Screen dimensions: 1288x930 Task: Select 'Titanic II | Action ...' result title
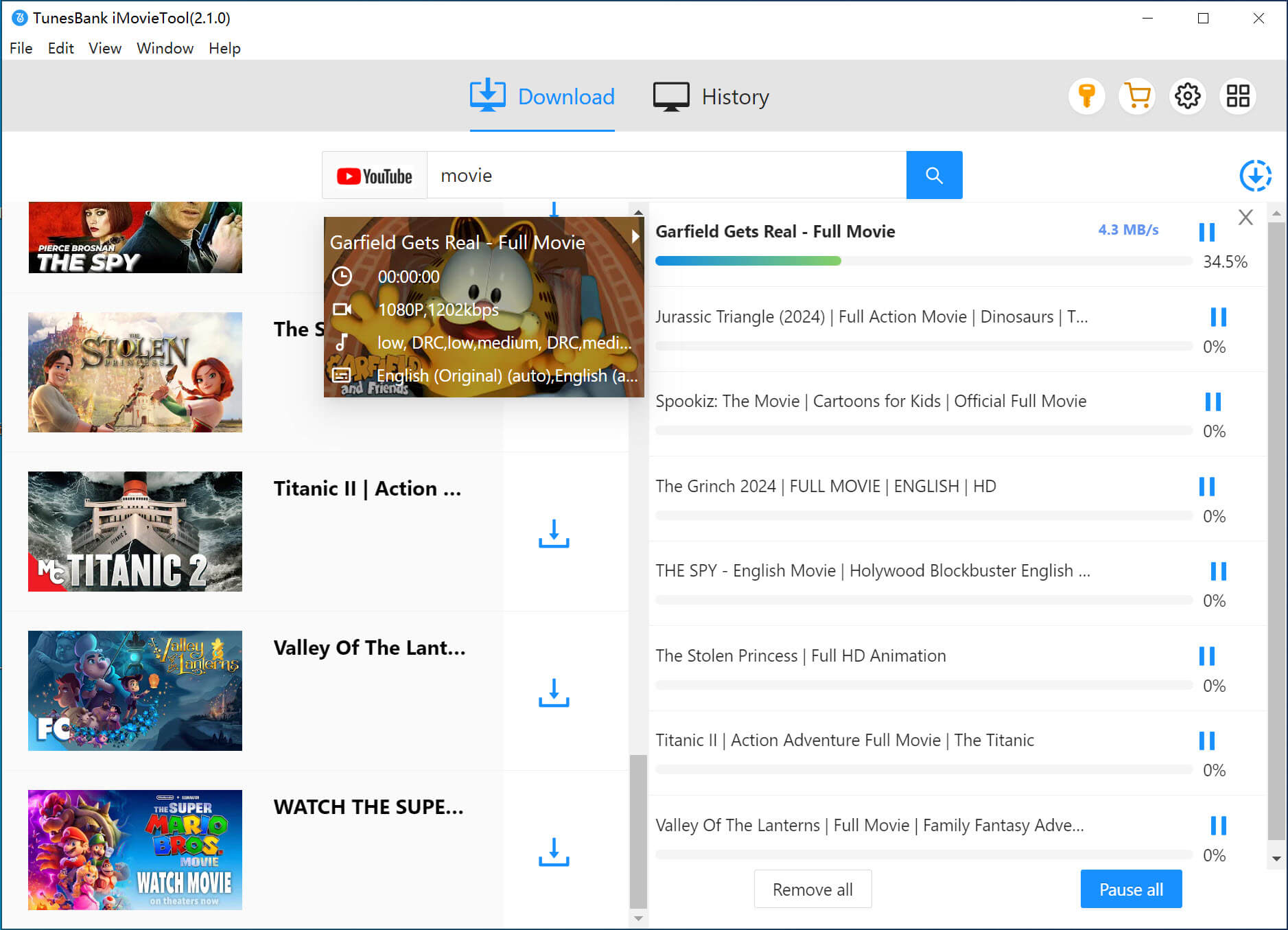point(367,489)
